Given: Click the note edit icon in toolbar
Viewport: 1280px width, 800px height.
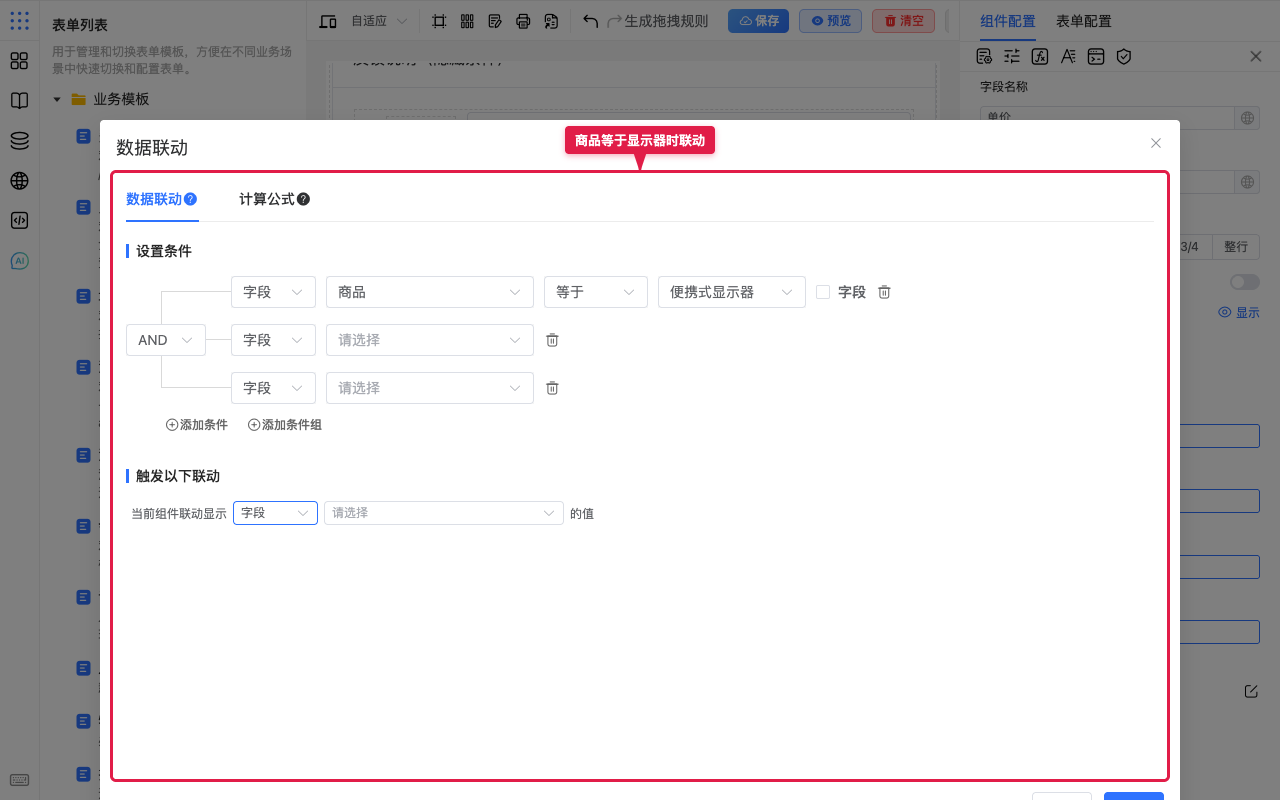Looking at the screenshot, I should pos(495,21).
